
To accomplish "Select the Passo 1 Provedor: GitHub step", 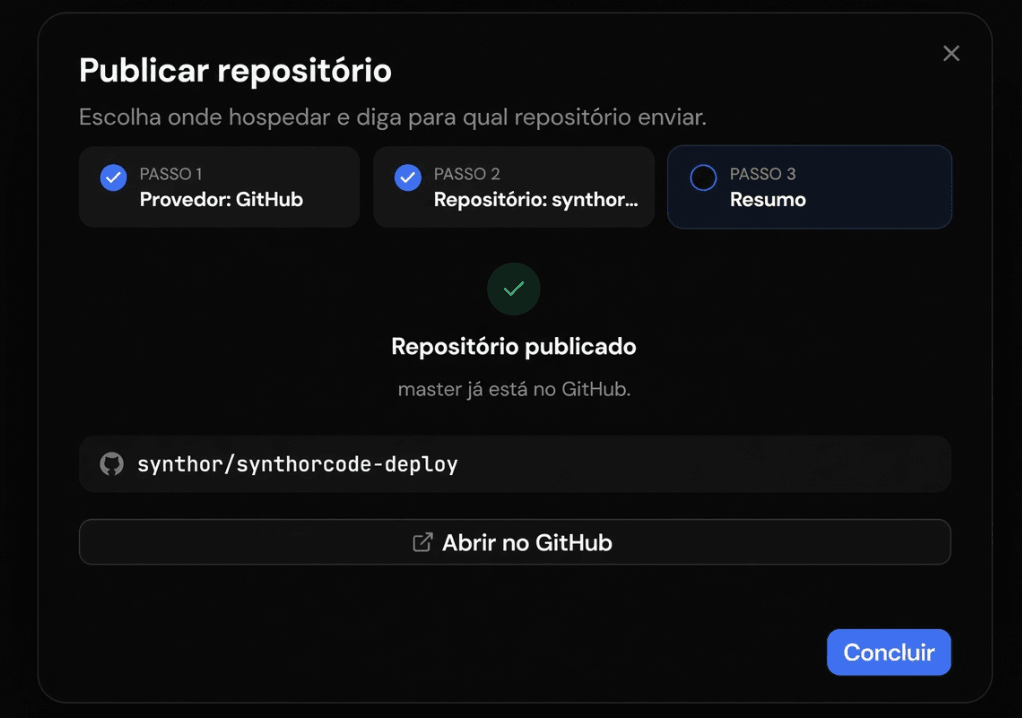I will click(x=219, y=187).
